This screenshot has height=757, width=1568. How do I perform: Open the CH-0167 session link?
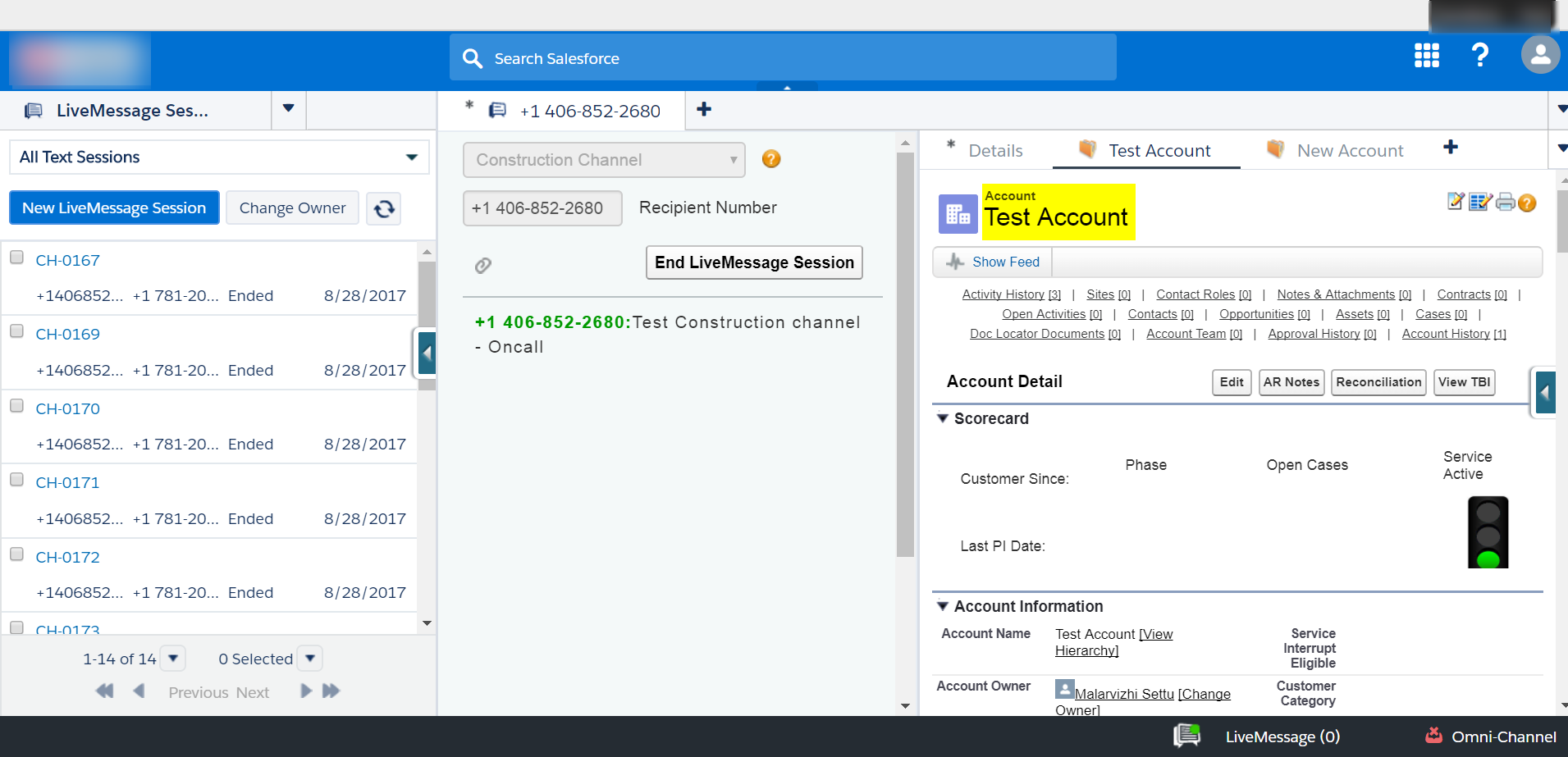pos(68,260)
